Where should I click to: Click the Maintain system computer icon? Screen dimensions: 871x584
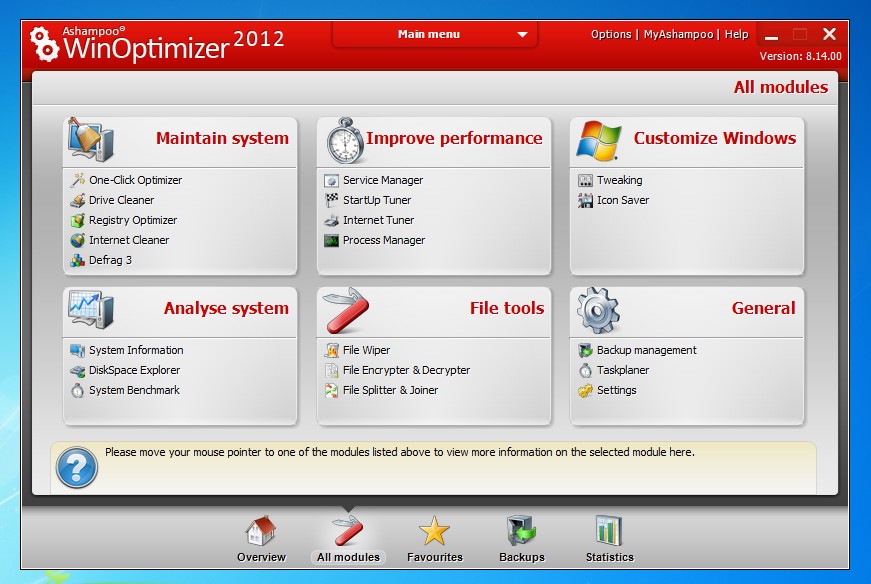coord(91,139)
